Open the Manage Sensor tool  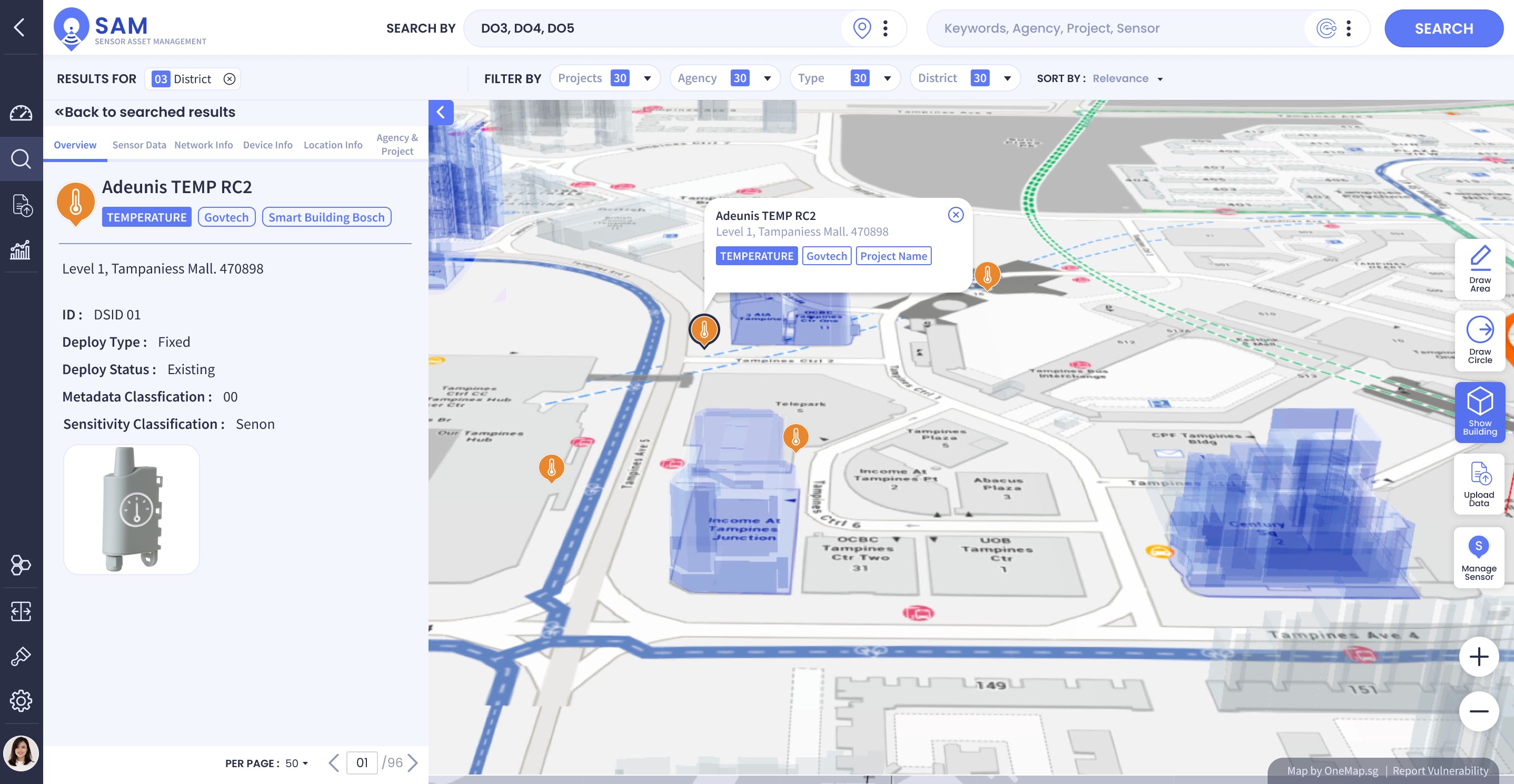1479,557
